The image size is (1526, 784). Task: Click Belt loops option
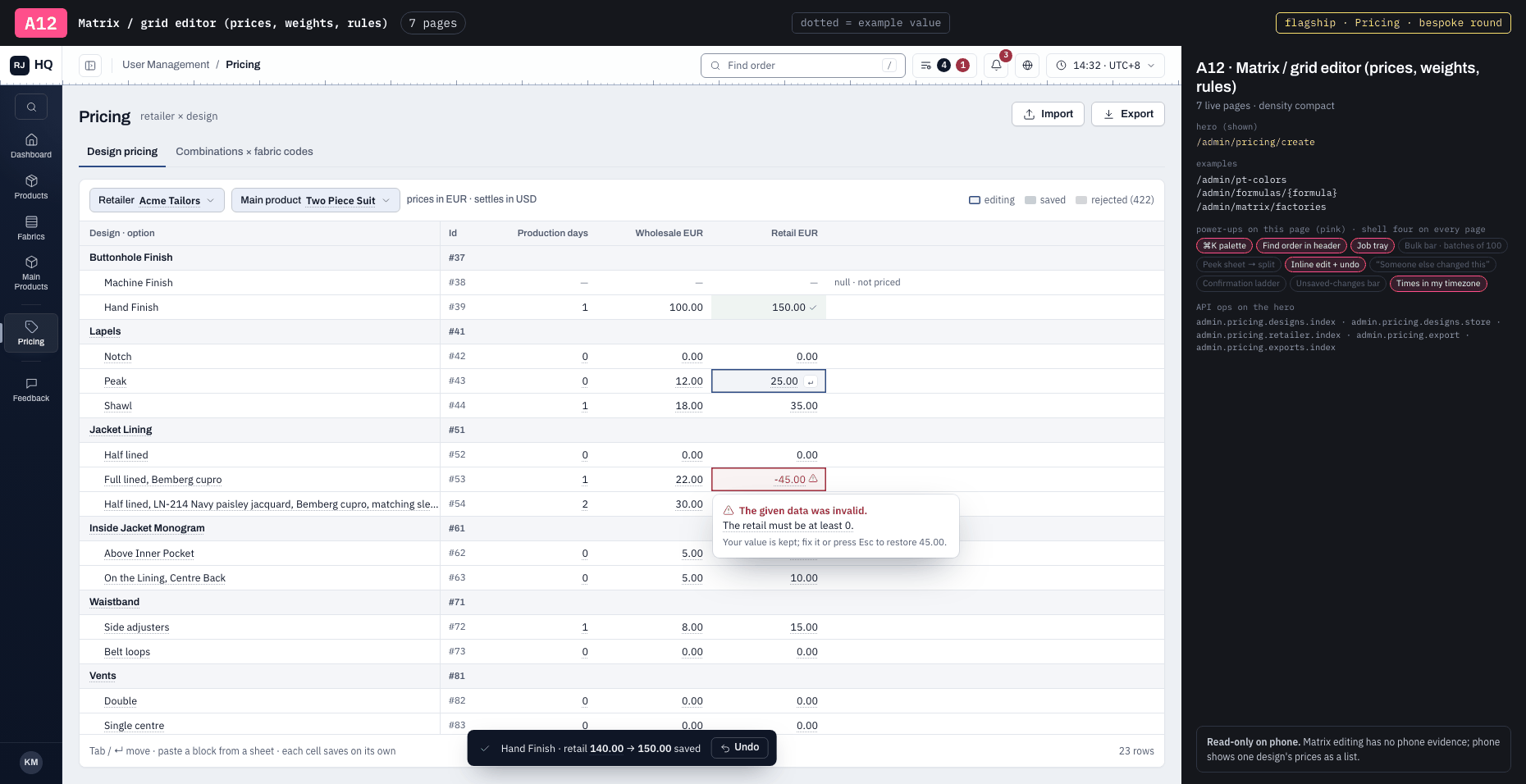tap(127, 652)
